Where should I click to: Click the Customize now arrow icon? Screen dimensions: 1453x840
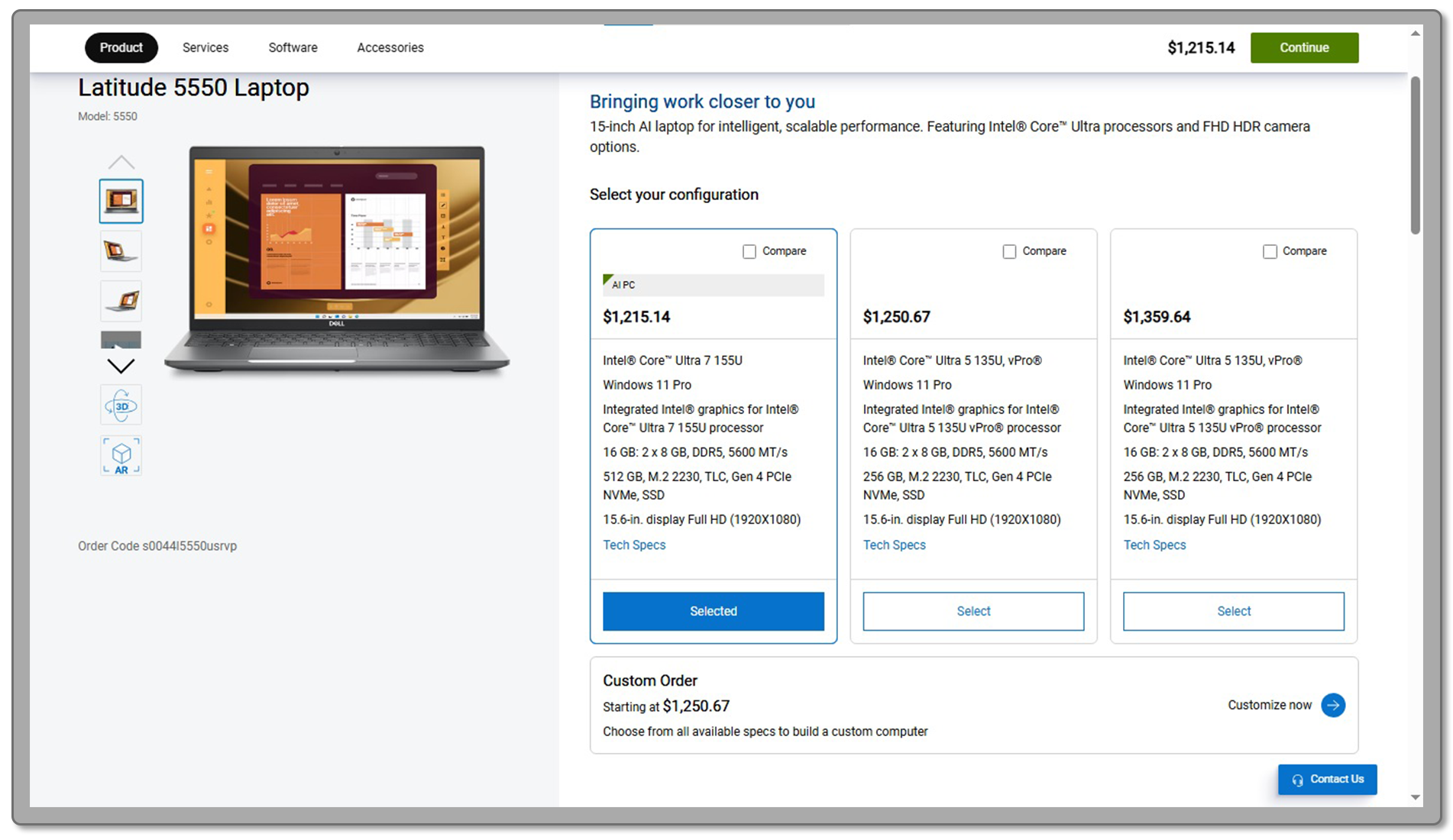tap(1333, 705)
